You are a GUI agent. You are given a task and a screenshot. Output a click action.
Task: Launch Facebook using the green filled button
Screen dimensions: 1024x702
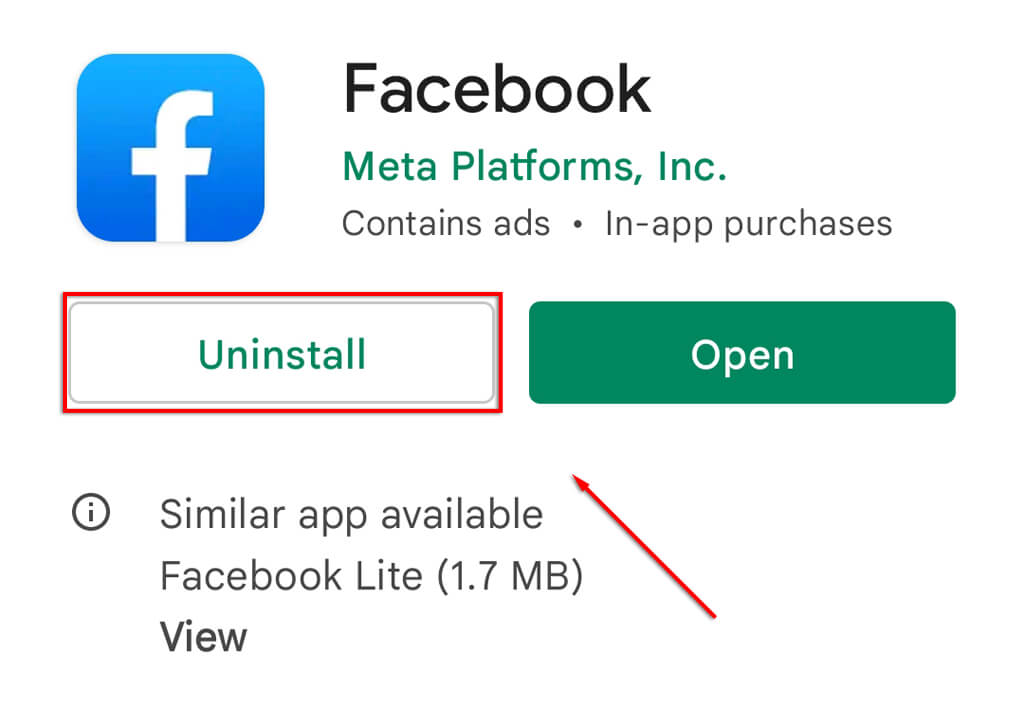click(x=742, y=353)
